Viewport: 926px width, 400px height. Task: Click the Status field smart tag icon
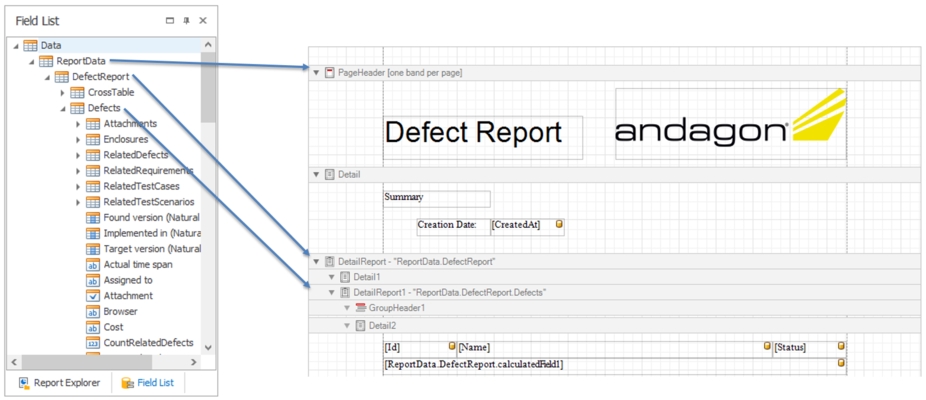pos(840,346)
